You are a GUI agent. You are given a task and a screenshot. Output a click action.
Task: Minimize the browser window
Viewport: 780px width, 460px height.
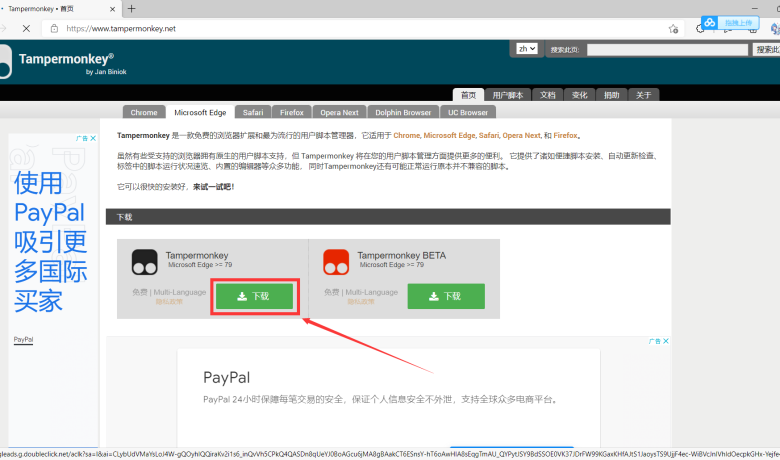click(x=755, y=8)
